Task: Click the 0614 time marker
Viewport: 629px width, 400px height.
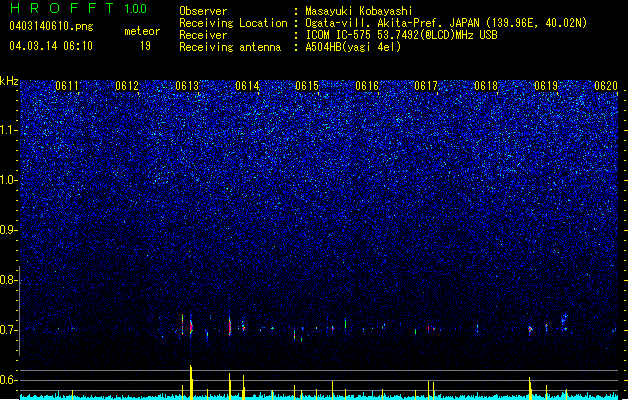Action: [x=247, y=86]
